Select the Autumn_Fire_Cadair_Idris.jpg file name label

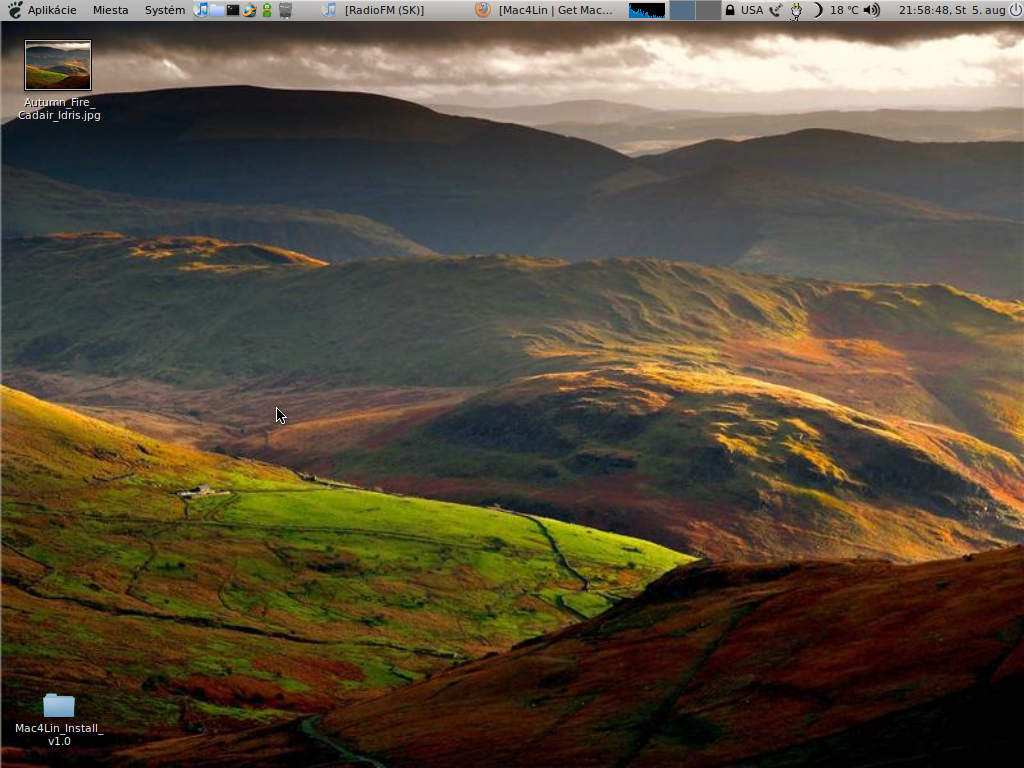pos(59,108)
